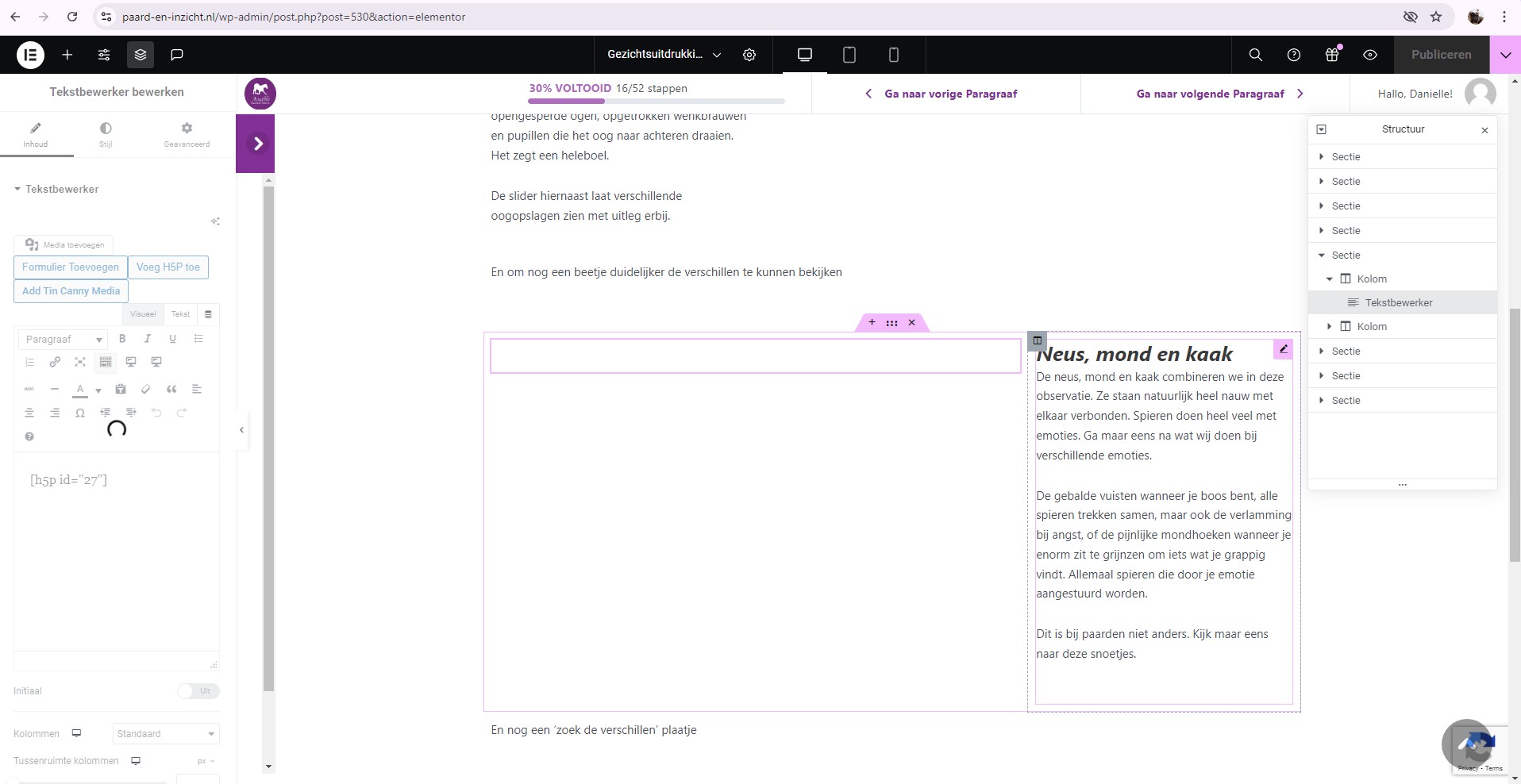Open page settings gear icon

(x=749, y=55)
